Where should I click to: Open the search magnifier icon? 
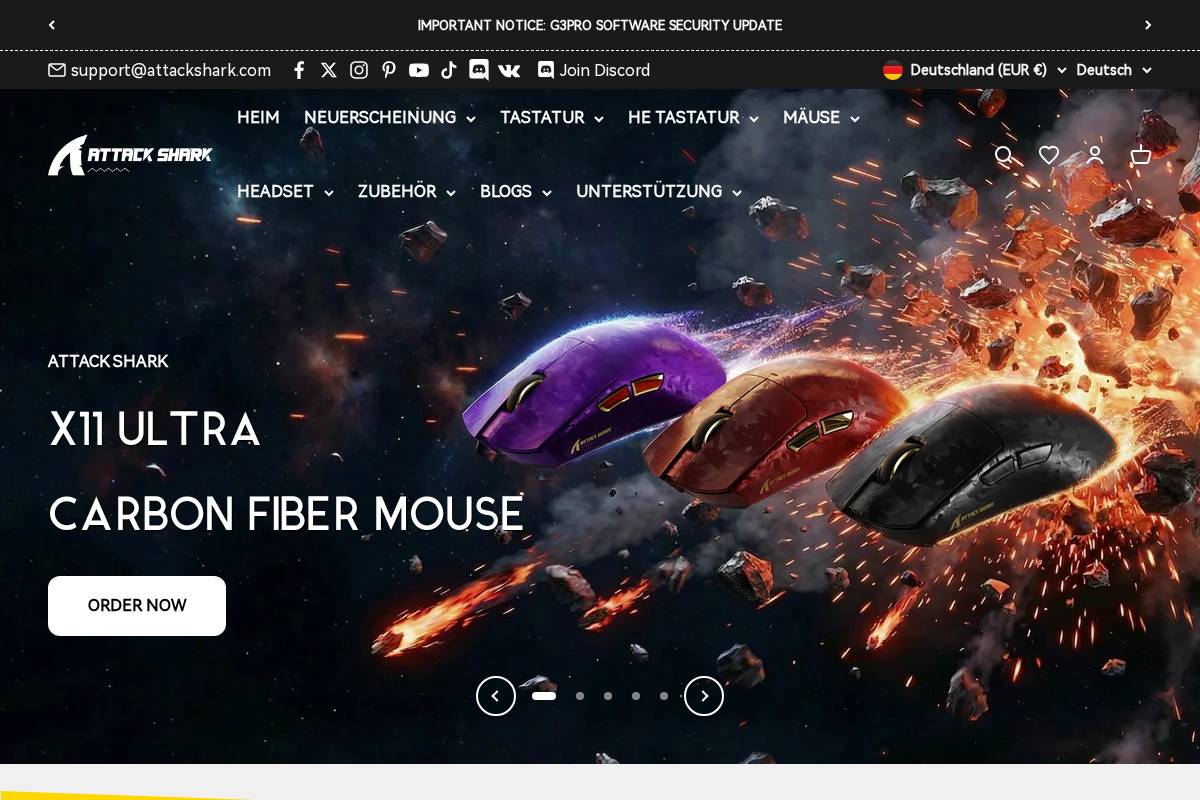1004,155
